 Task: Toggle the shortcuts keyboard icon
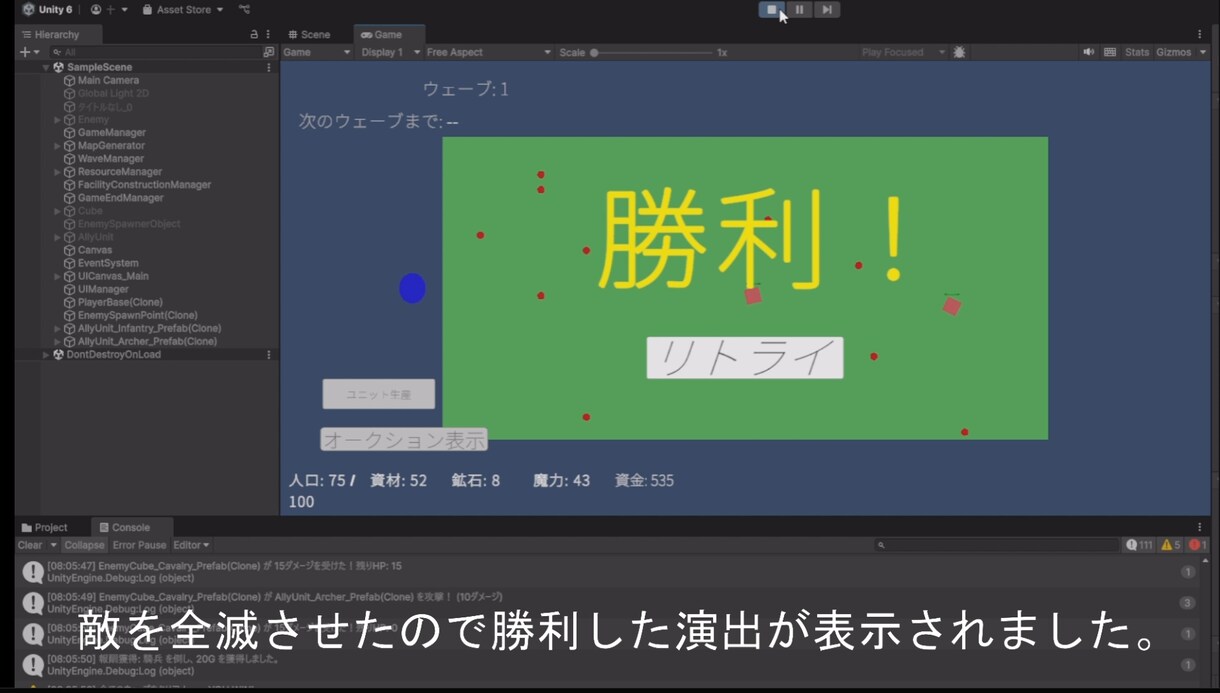coord(1110,52)
